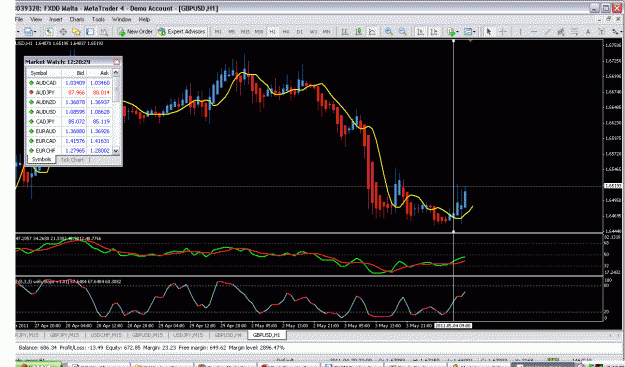Open the Arrows drawing tool
625x367 pixels.
tap(615, 31)
